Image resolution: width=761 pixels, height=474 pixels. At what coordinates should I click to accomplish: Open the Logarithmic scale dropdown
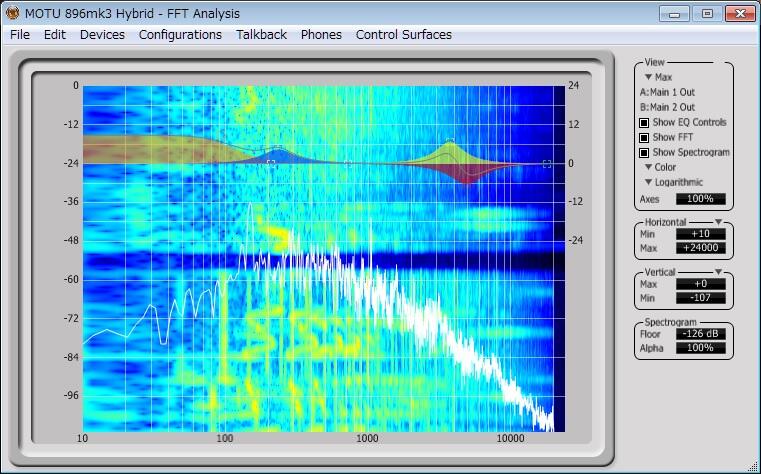tap(674, 182)
